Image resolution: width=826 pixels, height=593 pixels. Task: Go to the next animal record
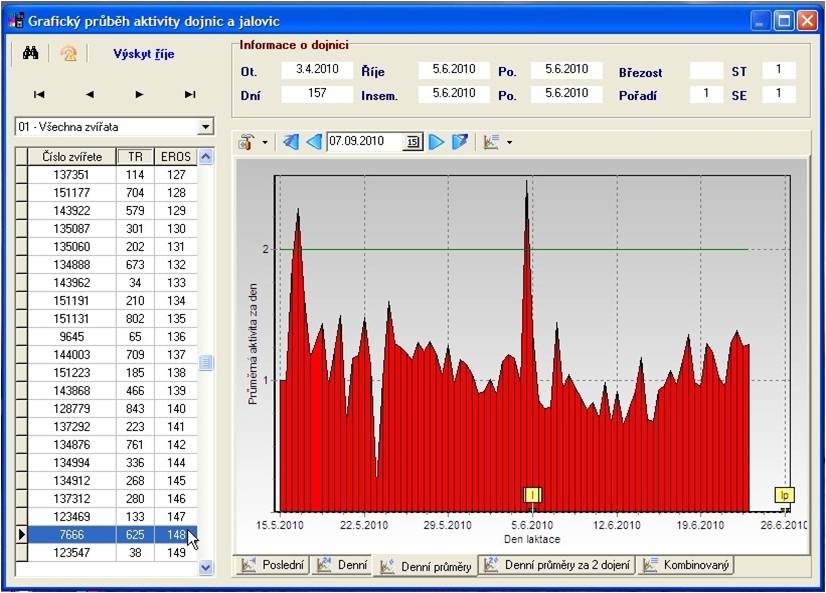139,94
